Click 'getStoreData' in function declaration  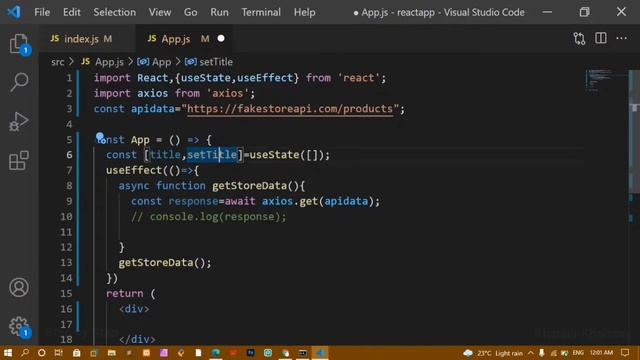point(249,186)
